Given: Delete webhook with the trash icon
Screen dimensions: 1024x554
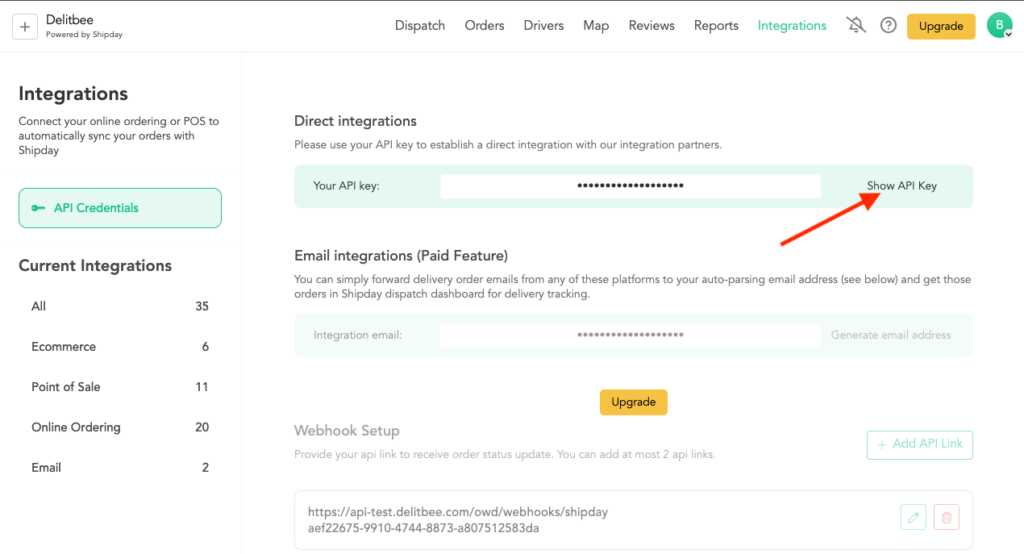Looking at the screenshot, I should point(946,517).
